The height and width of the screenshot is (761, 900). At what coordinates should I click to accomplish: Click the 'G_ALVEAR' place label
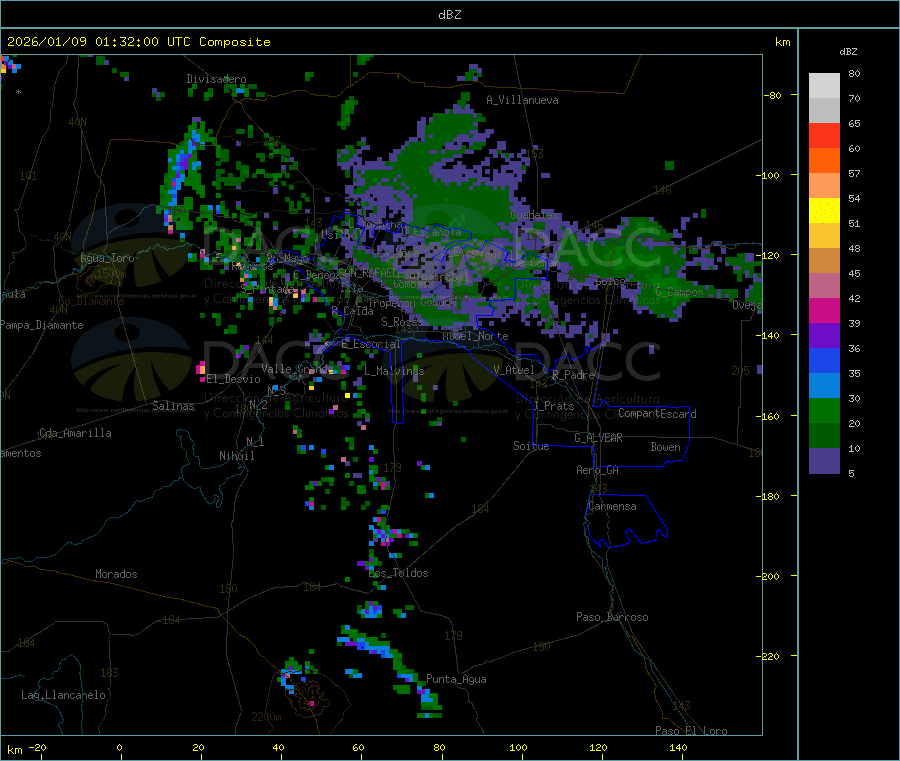click(x=598, y=438)
